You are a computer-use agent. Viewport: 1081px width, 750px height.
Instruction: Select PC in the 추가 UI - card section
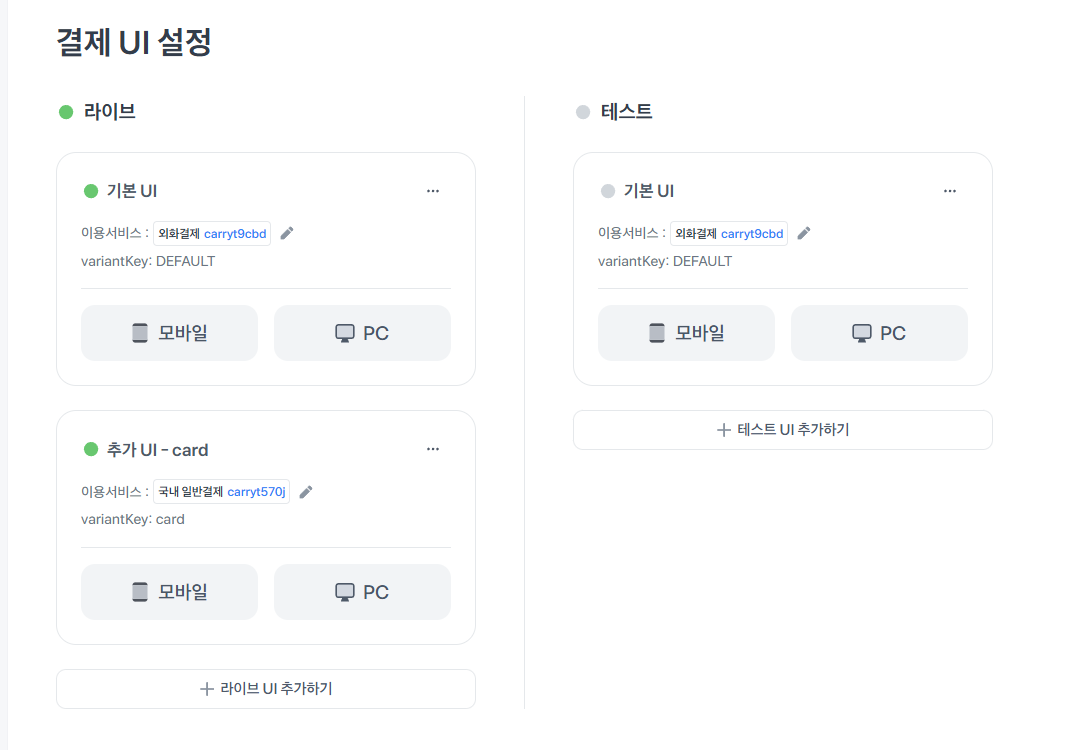click(362, 592)
